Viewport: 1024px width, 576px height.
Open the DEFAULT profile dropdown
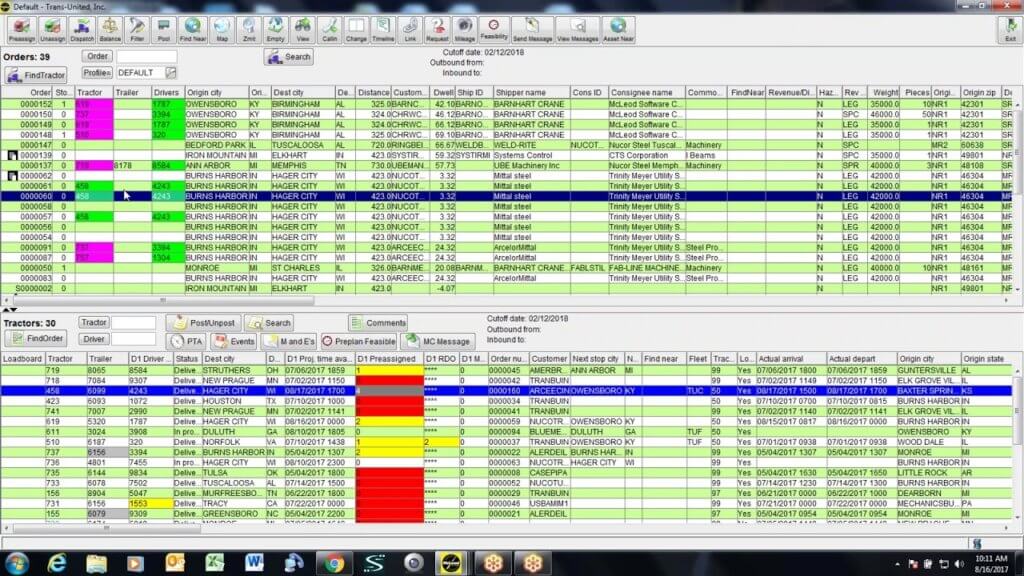tap(170, 73)
